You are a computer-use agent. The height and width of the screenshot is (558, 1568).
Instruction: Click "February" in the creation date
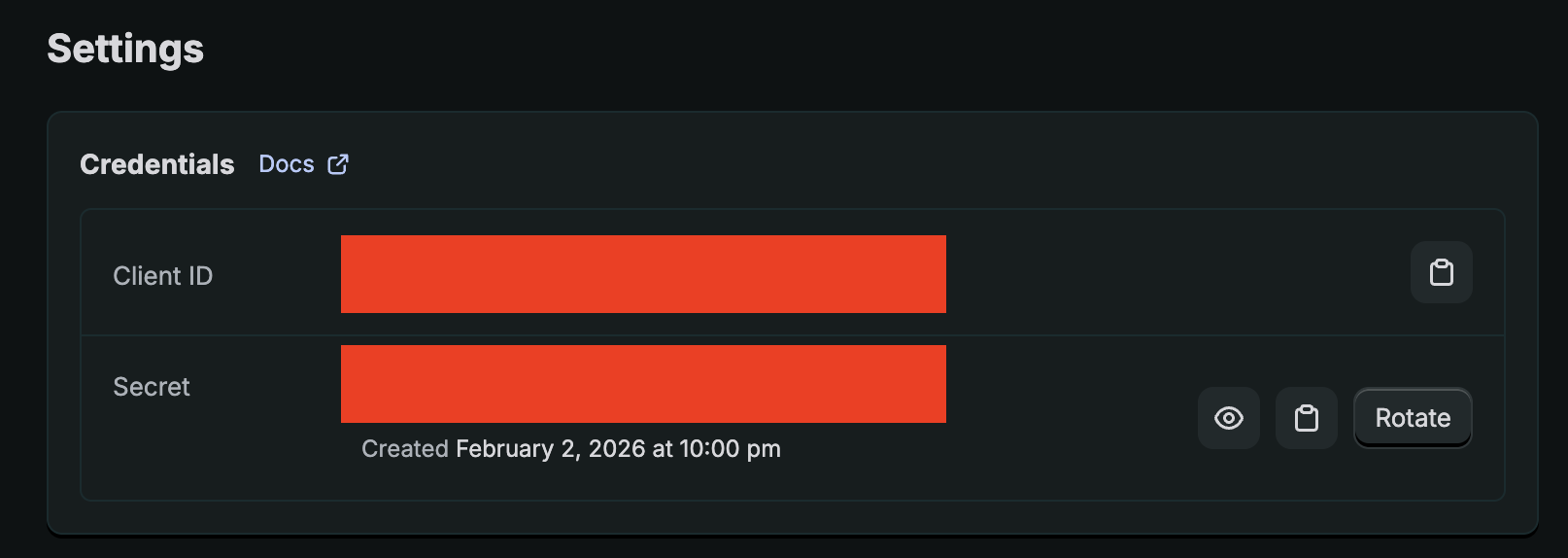tap(504, 449)
